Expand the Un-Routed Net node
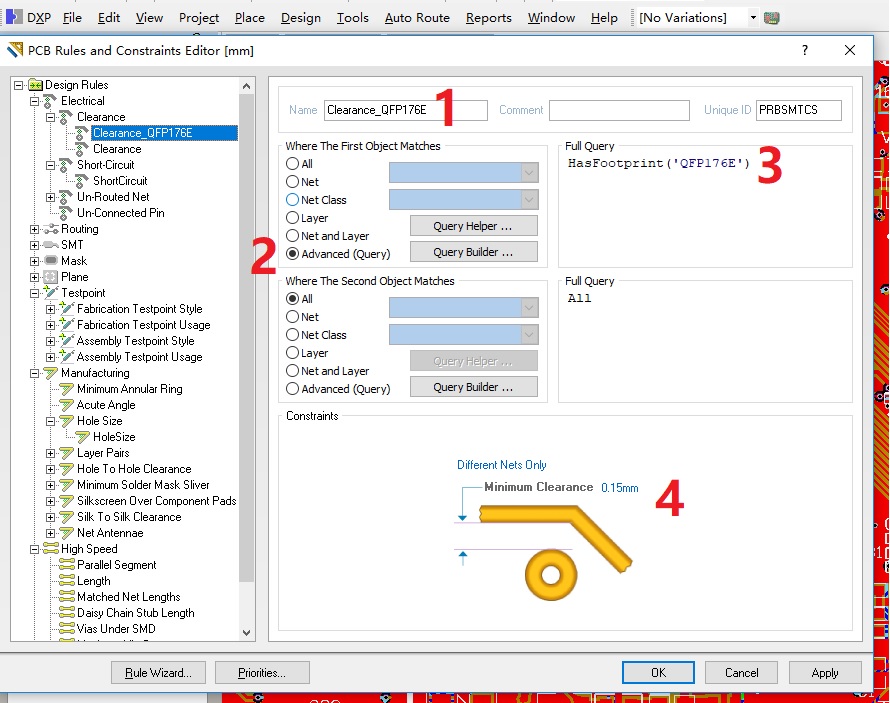This screenshot has width=890, height=703. click(51, 197)
